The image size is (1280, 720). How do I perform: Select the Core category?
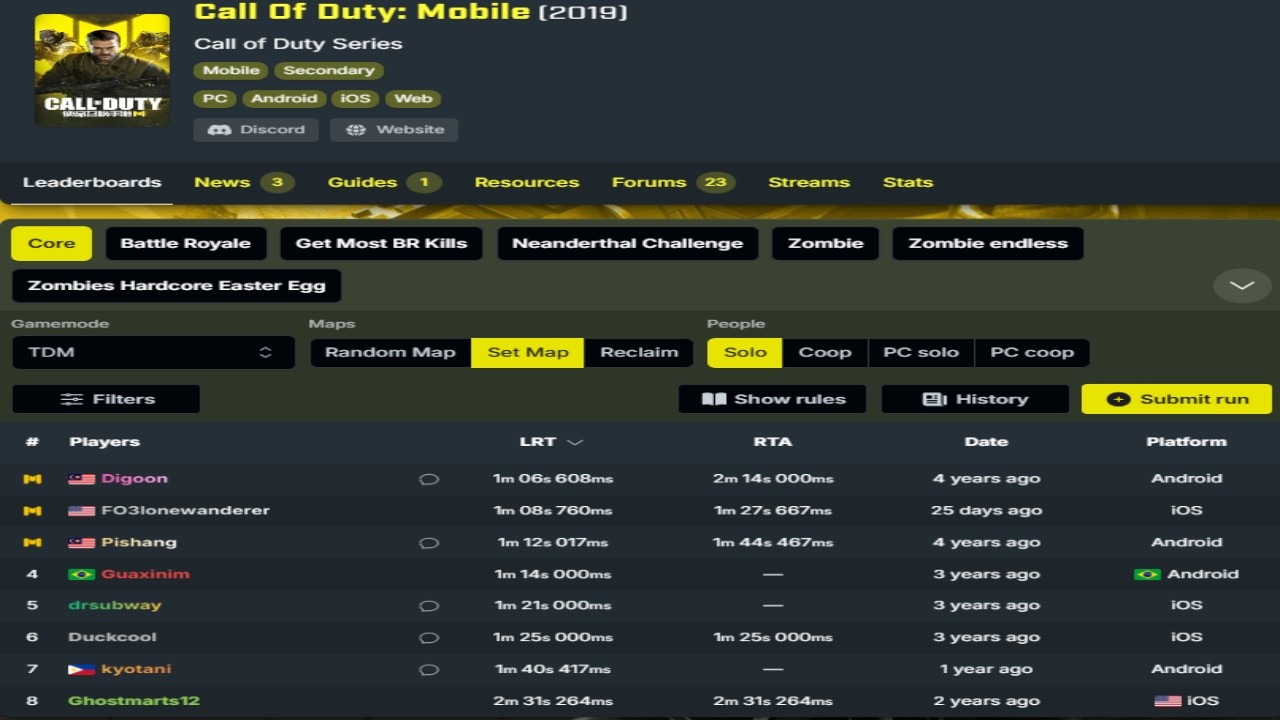point(52,243)
